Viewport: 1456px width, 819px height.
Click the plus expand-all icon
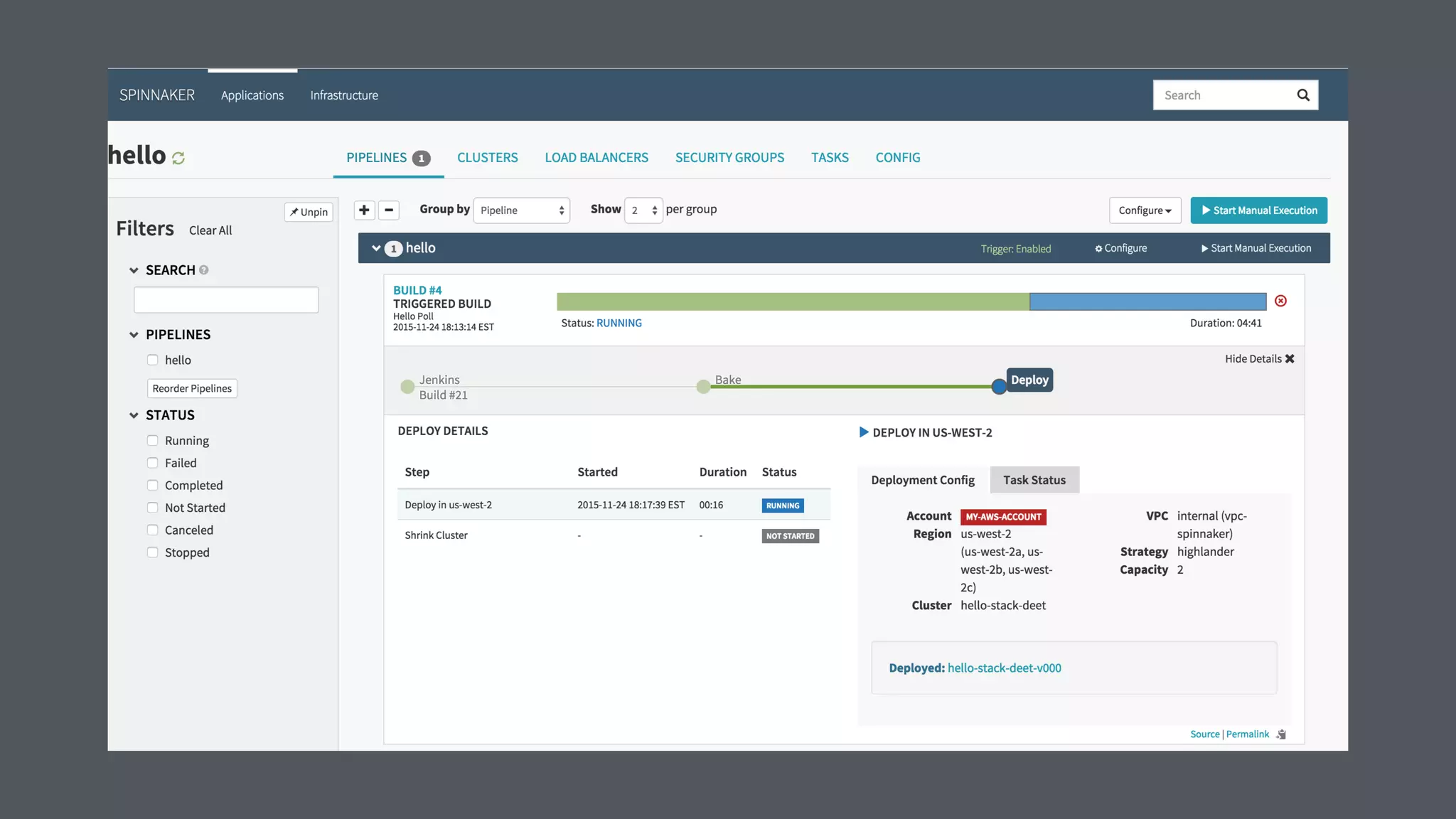(364, 210)
